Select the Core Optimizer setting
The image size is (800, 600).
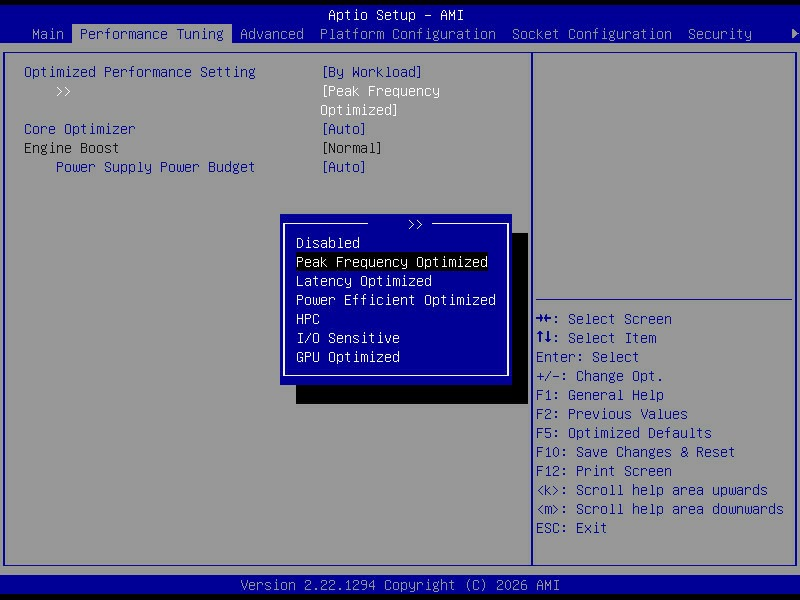pyautogui.click(x=80, y=129)
